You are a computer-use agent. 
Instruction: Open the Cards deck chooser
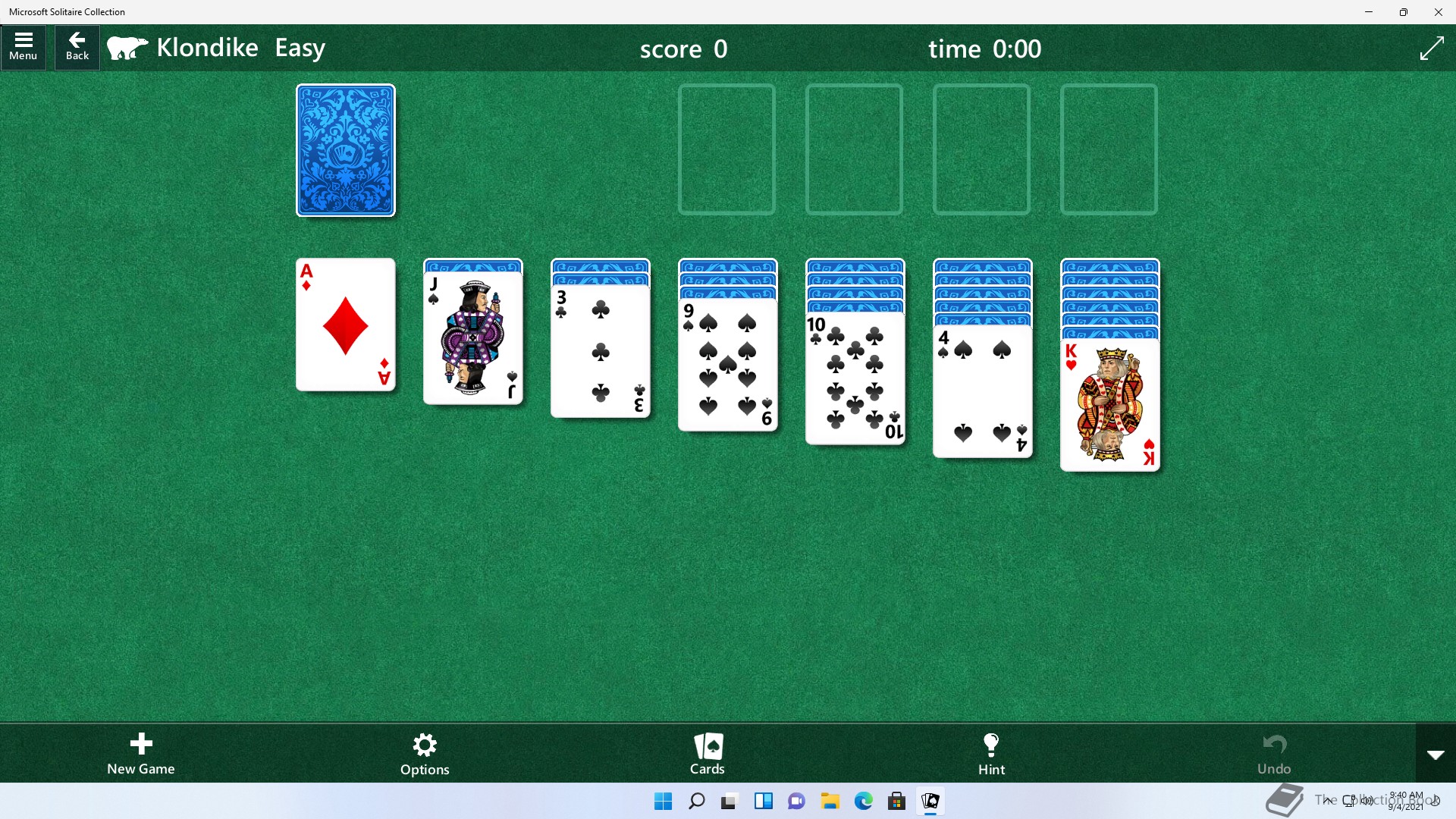(x=708, y=754)
